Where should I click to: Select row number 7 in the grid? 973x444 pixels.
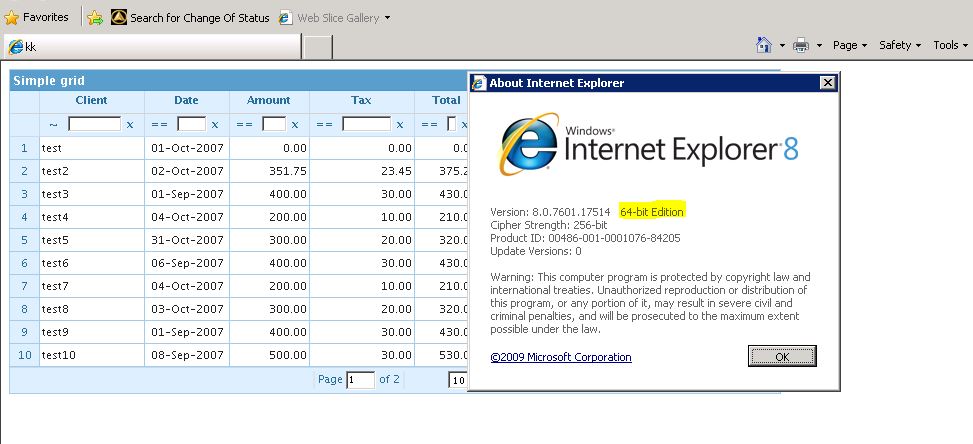tap(24, 286)
